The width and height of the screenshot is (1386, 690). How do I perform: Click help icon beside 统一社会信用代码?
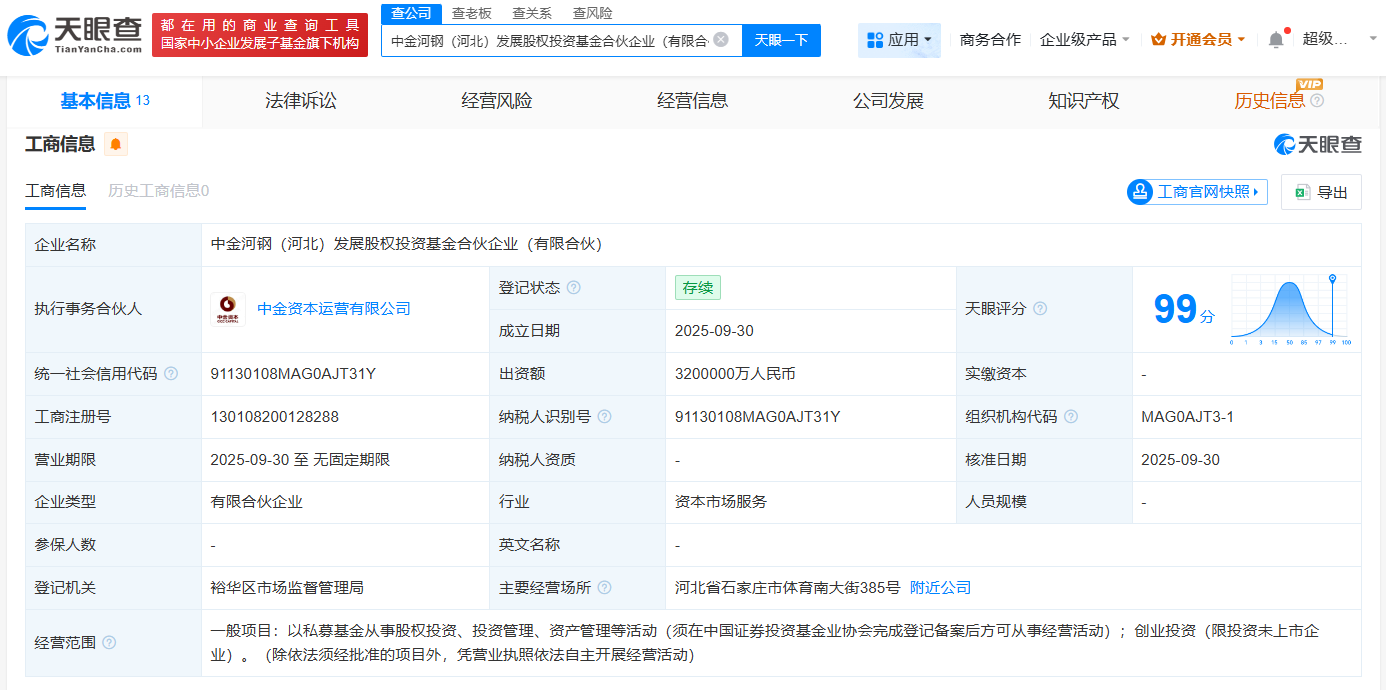click(171, 374)
